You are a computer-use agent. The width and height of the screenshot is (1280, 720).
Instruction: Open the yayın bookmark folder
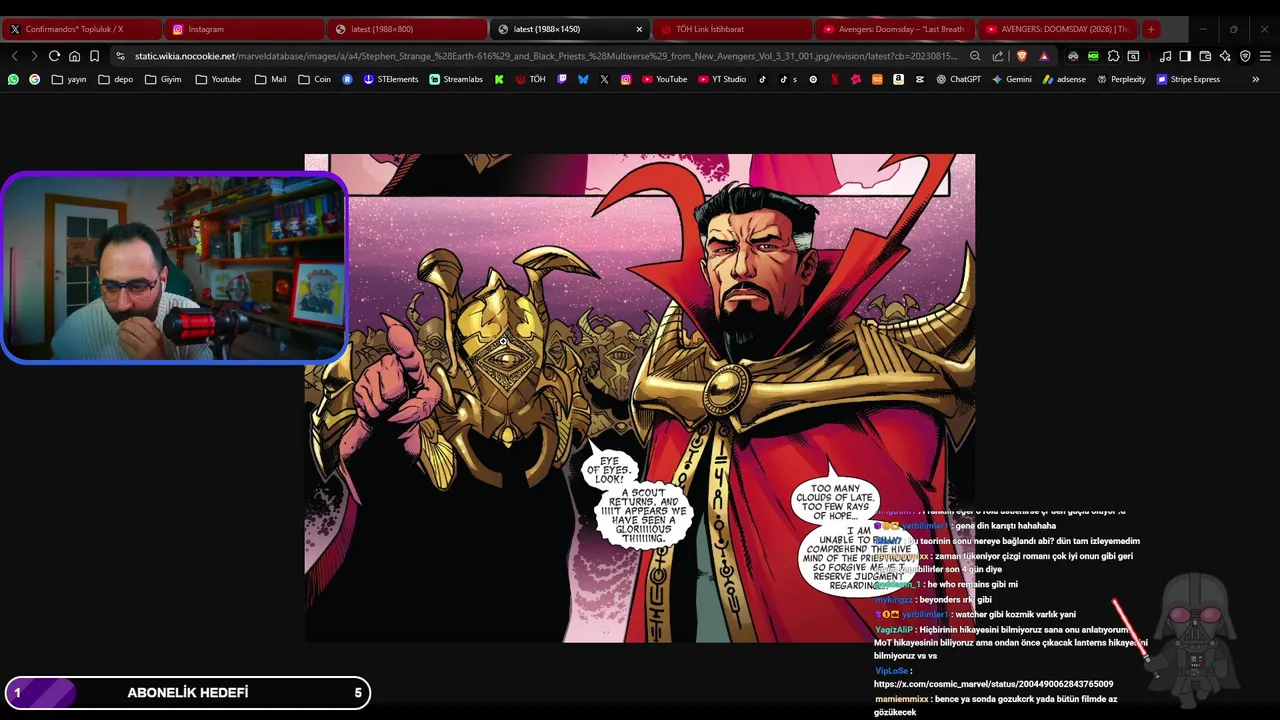click(69, 79)
